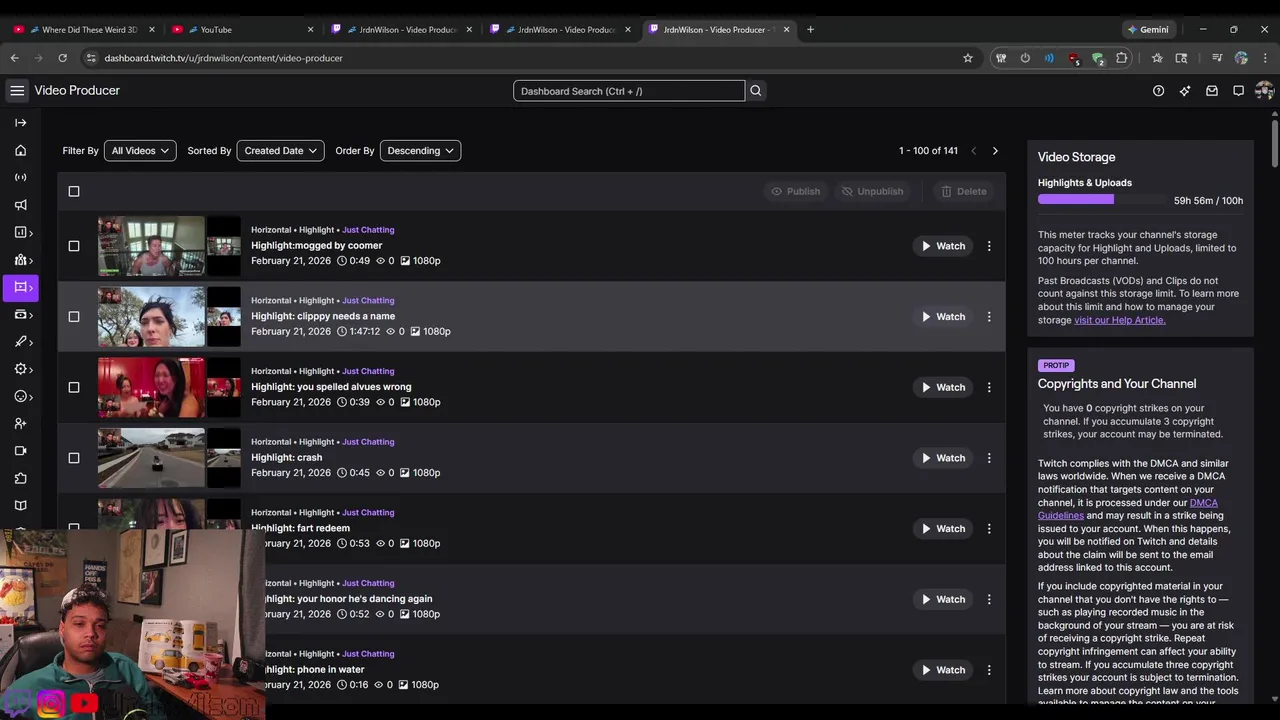The image size is (1280, 720).
Task: Open Chrome three-dot menu
Action: [x=1266, y=58]
